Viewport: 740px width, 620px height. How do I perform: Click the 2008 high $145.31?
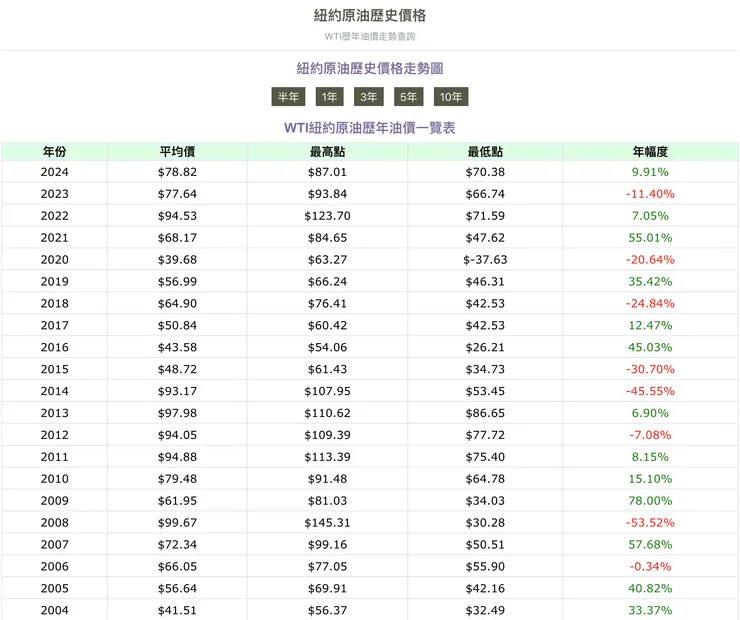coord(328,523)
